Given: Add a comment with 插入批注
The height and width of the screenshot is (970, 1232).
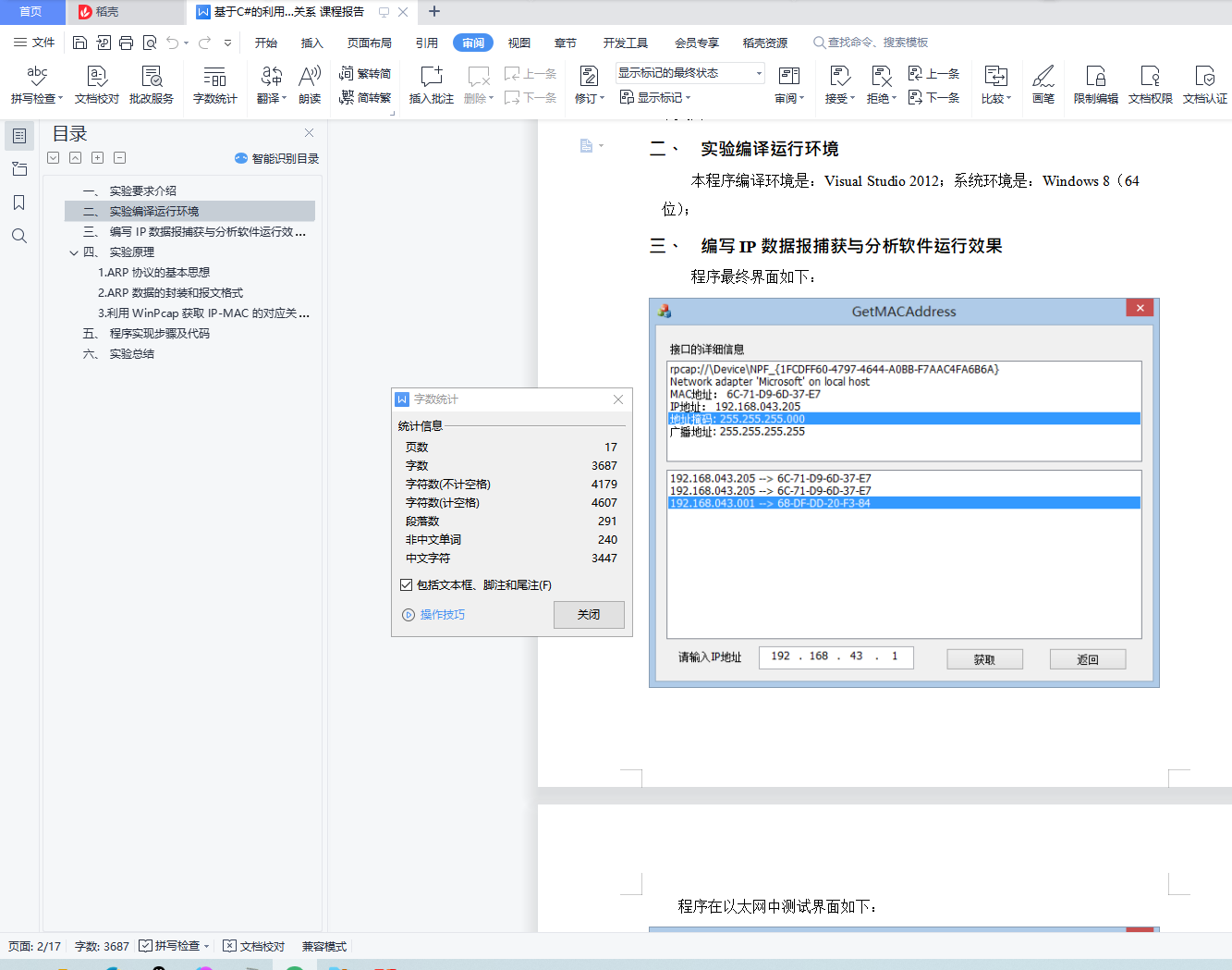Looking at the screenshot, I should pos(432,84).
